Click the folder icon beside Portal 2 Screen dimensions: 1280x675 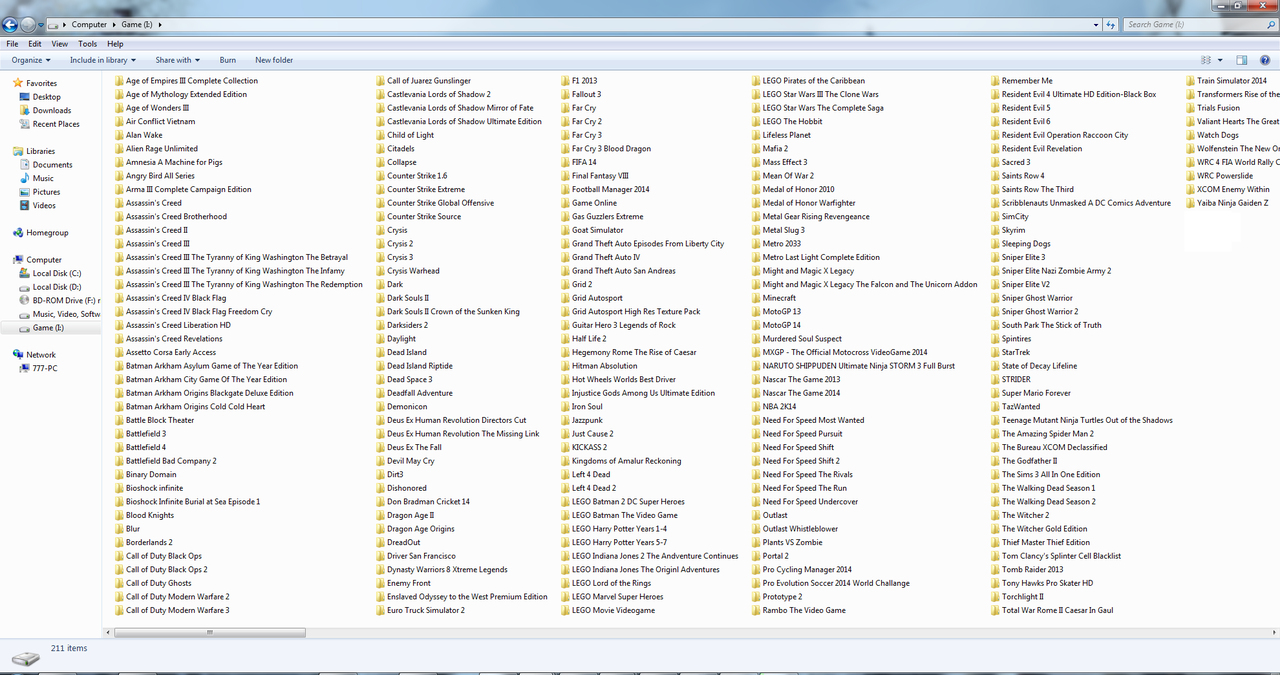click(x=756, y=556)
